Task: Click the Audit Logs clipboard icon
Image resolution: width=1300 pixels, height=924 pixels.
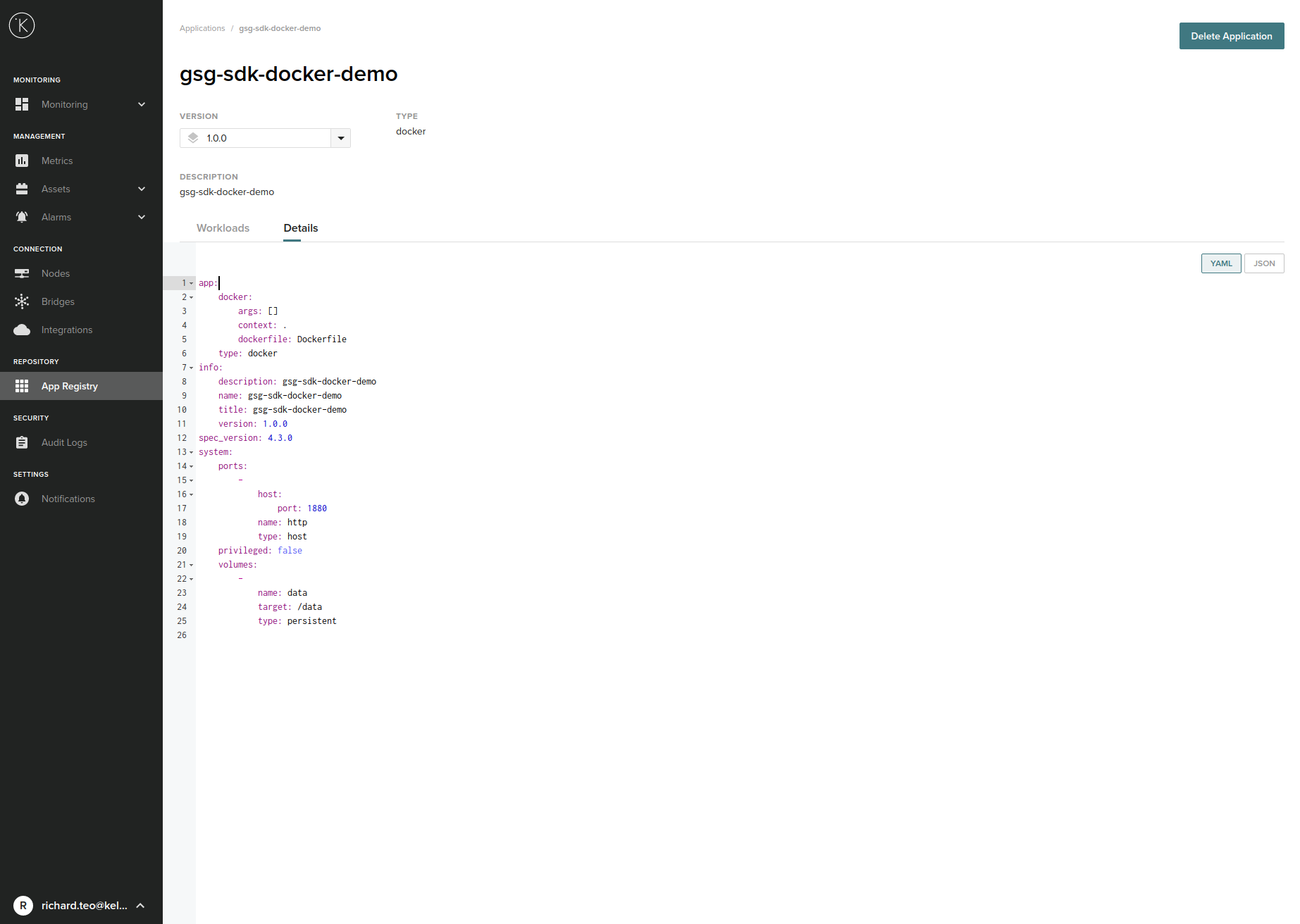Action: click(22, 442)
